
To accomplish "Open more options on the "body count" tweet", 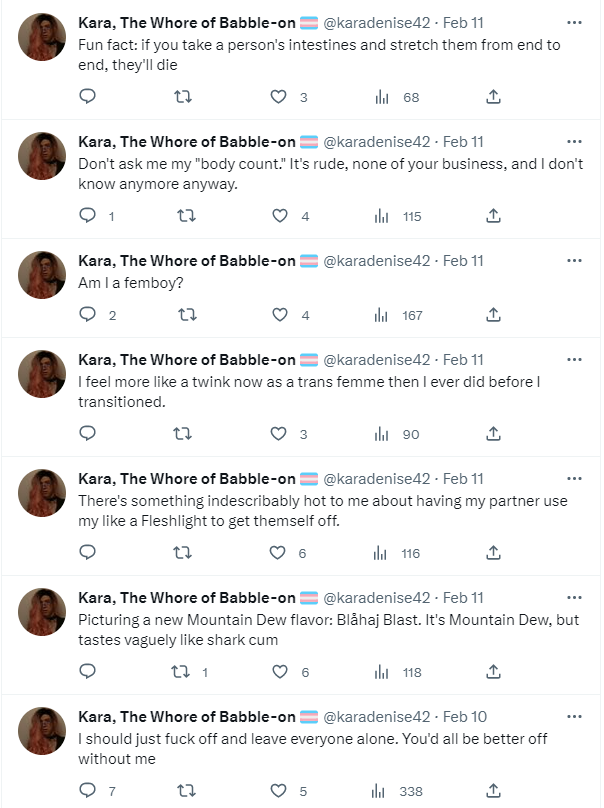I will (x=574, y=142).
